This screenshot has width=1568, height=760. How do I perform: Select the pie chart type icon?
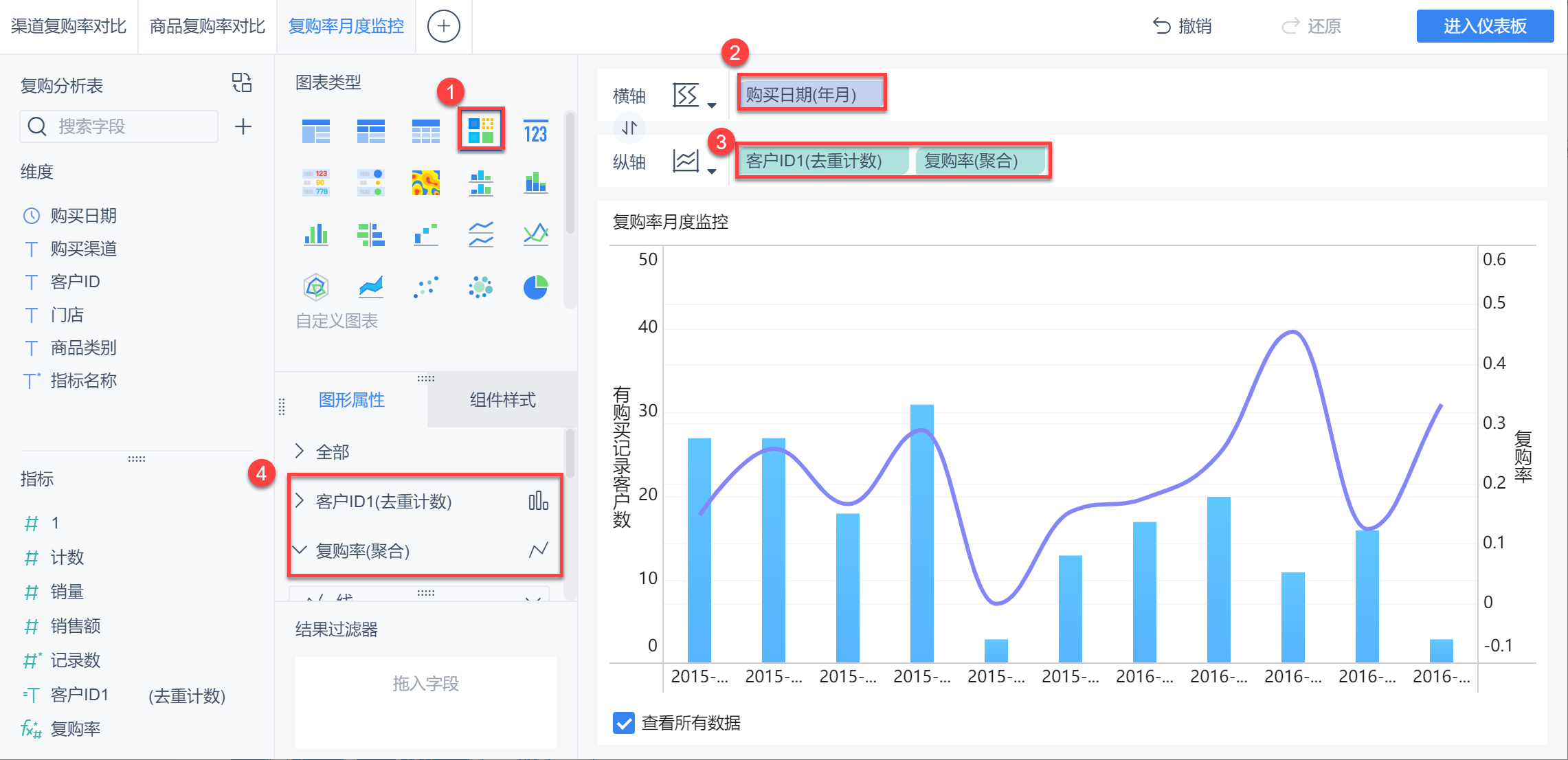535,287
